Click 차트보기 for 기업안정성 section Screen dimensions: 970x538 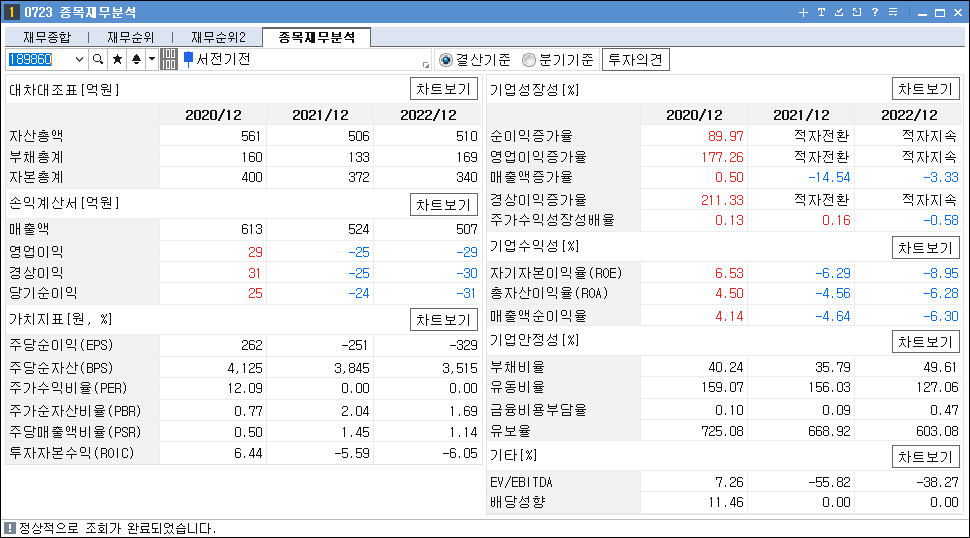tap(925, 342)
